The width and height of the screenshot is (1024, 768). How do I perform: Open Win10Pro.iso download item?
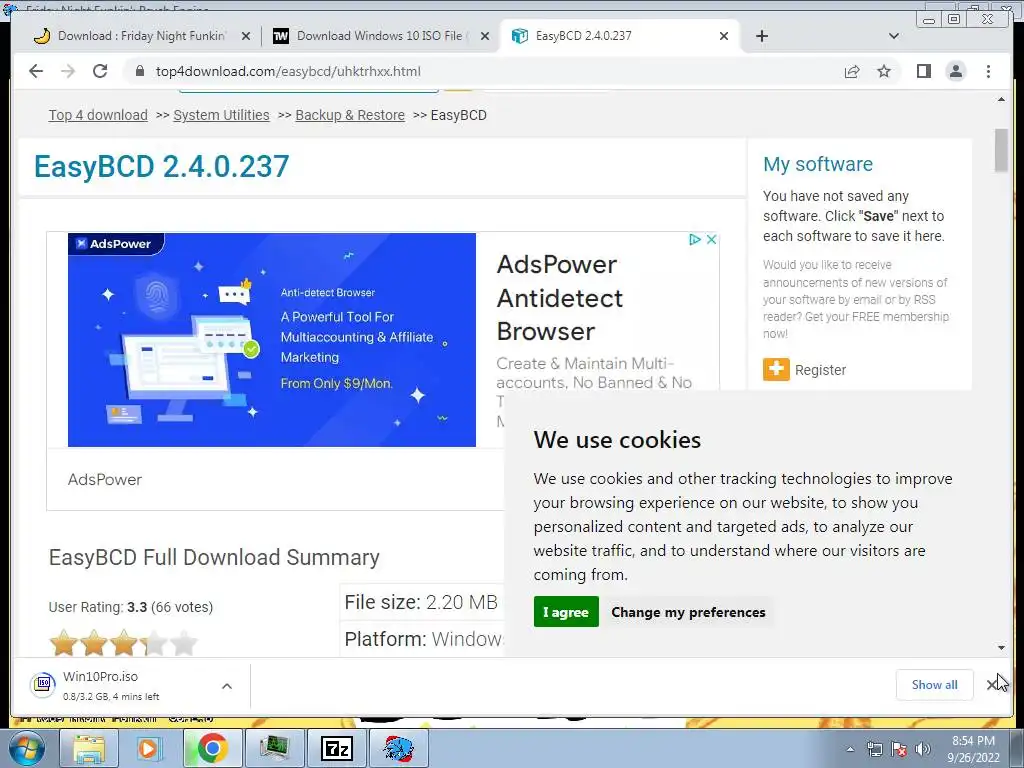tap(111, 686)
